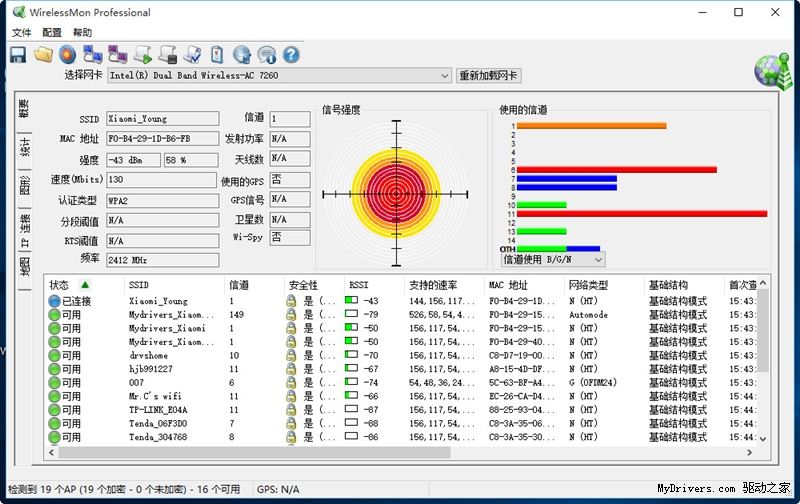This screenshot has width=800, height=504.
Task: Click the Save floppy disk toolbar icon
Action: tap(18, 55)
